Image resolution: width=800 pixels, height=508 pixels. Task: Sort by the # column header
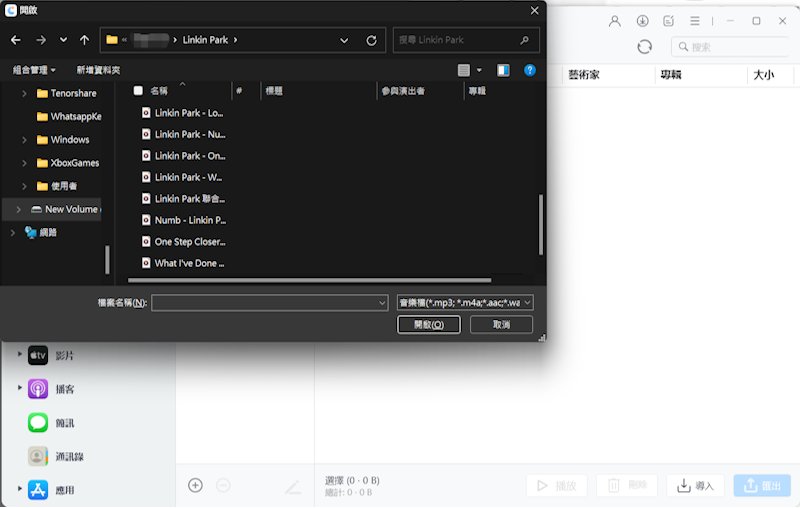click(x=239, y=91)
